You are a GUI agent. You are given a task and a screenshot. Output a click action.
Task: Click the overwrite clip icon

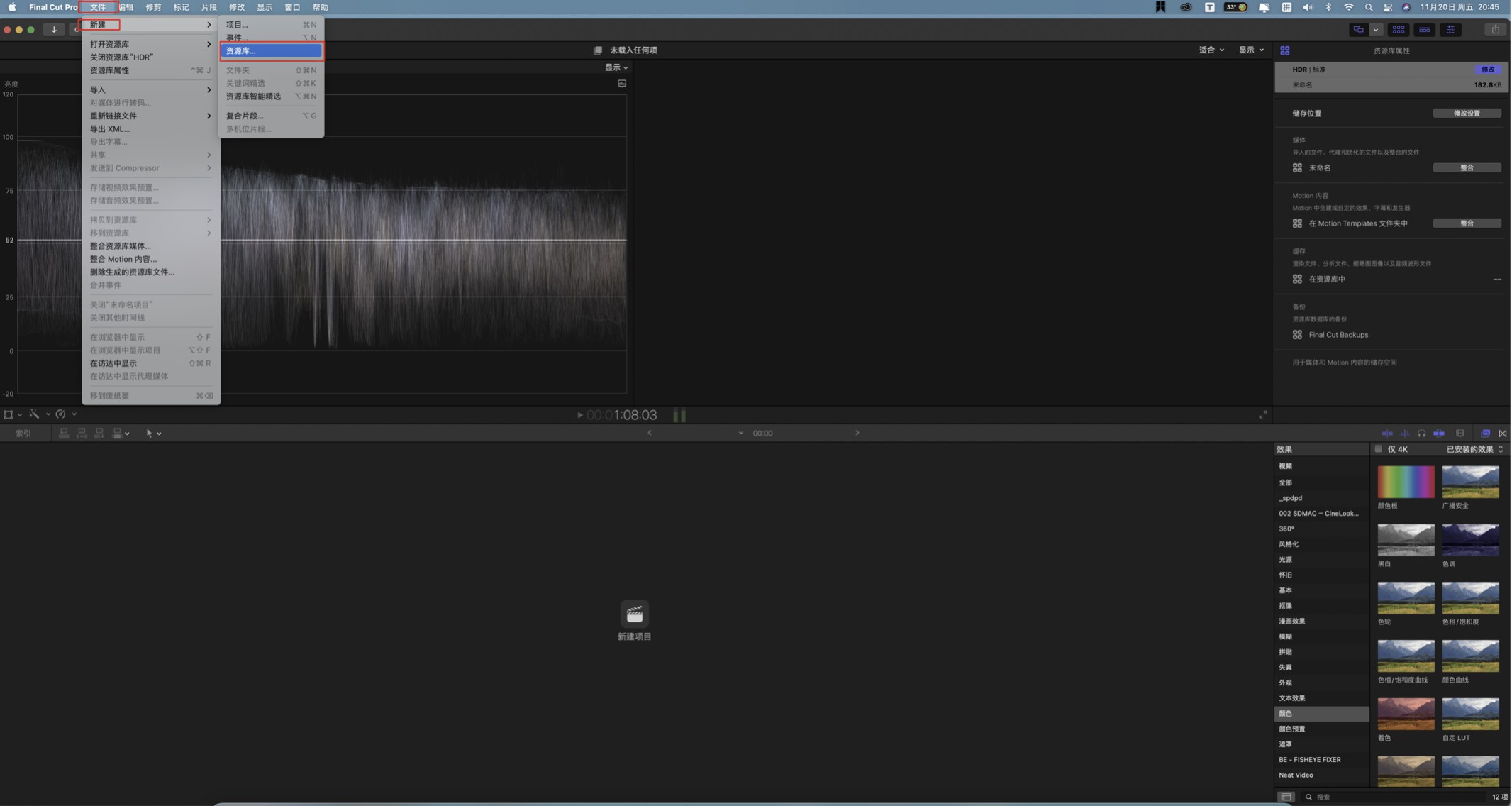tap(117, 434)
